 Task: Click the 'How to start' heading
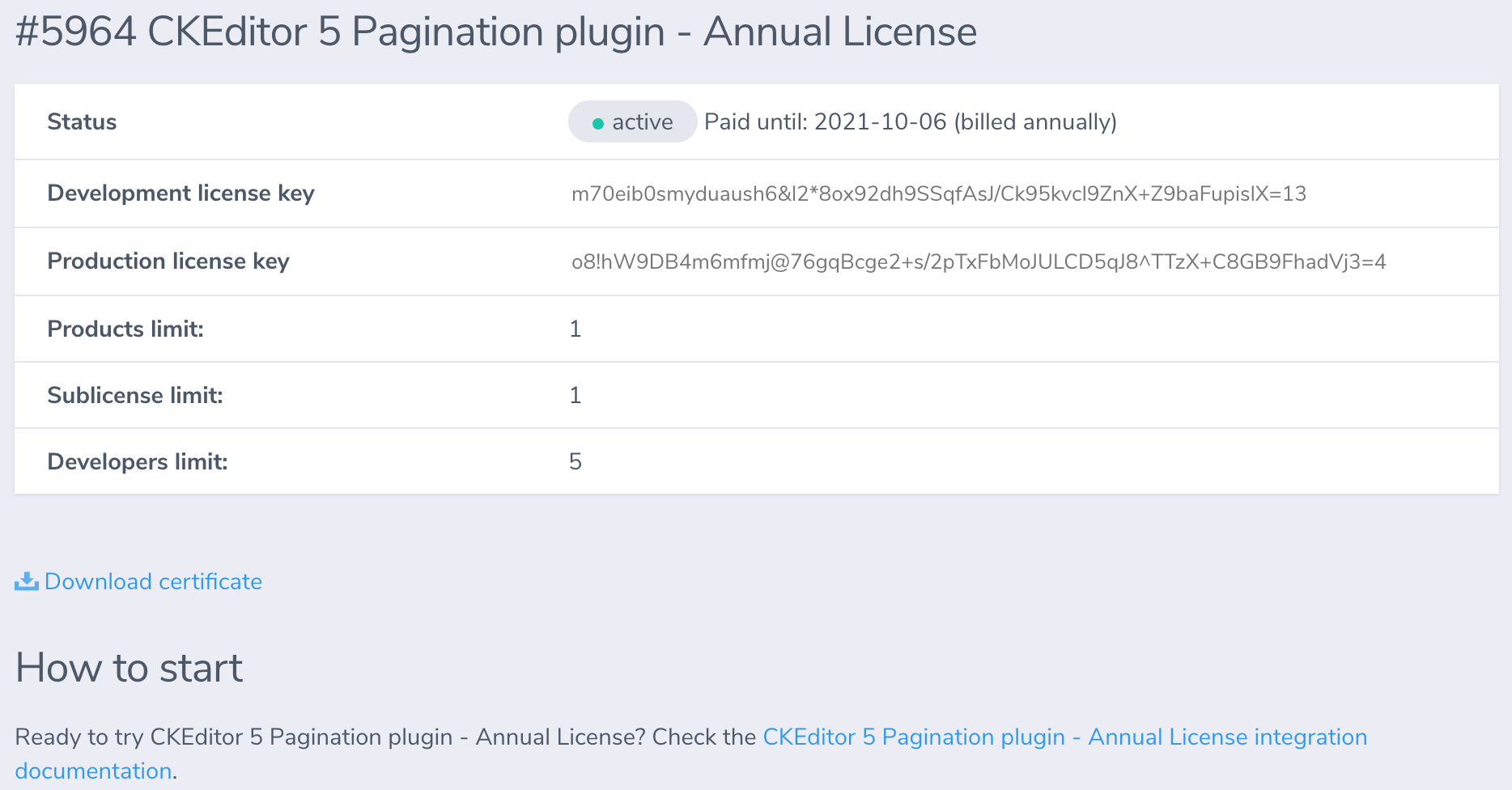pyautogui.click(x=129, y=668)
